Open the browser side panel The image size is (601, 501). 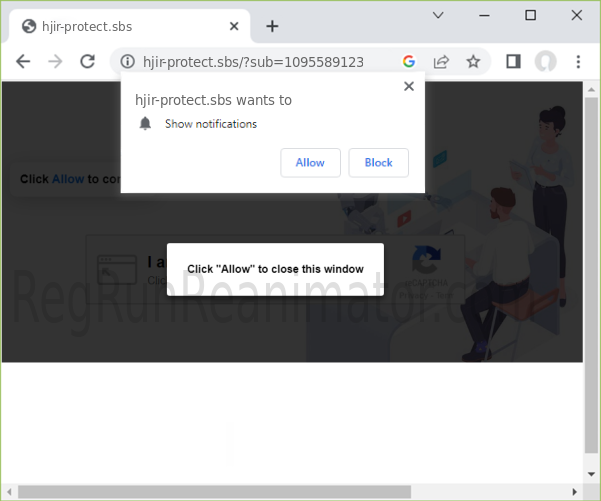(513, 62)
